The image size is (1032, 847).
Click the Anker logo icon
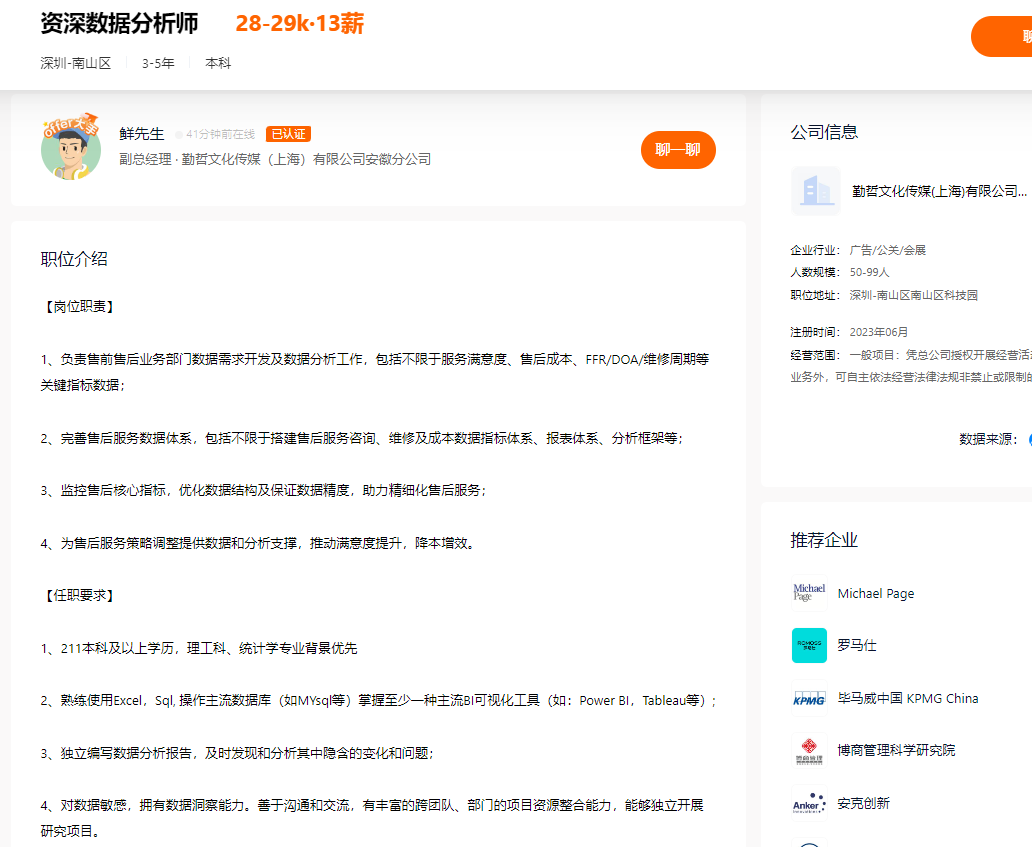coord(809,803)
